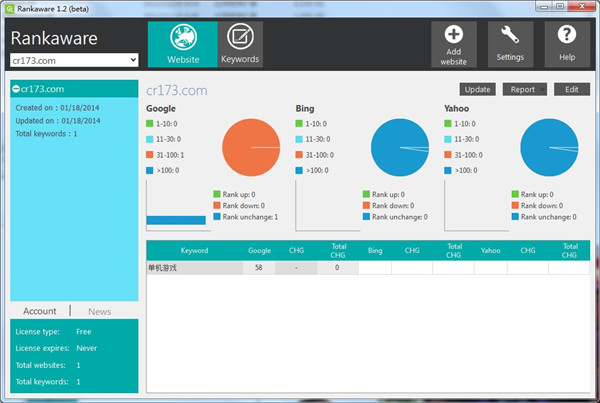Click Yahoo "Rank down: 0" legend
This screenshot has height=403, width=600.
coord(537,206)
